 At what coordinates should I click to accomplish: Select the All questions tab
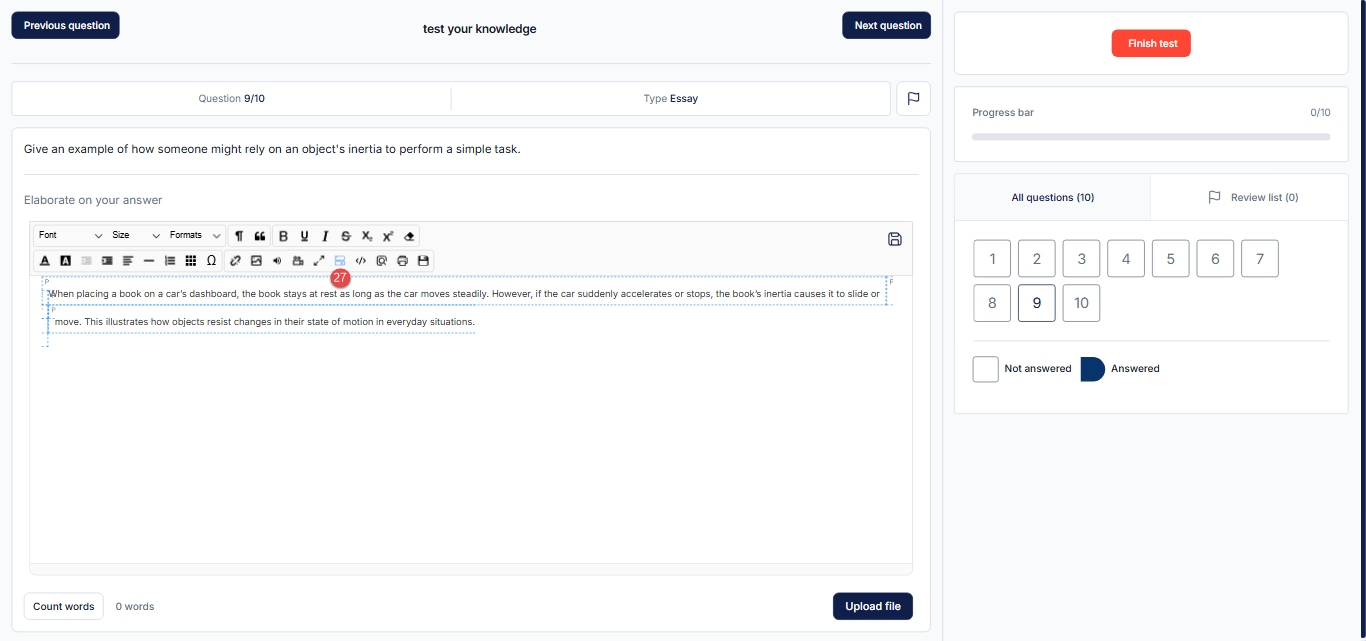pyautogui.click(x=1052, y=198)
